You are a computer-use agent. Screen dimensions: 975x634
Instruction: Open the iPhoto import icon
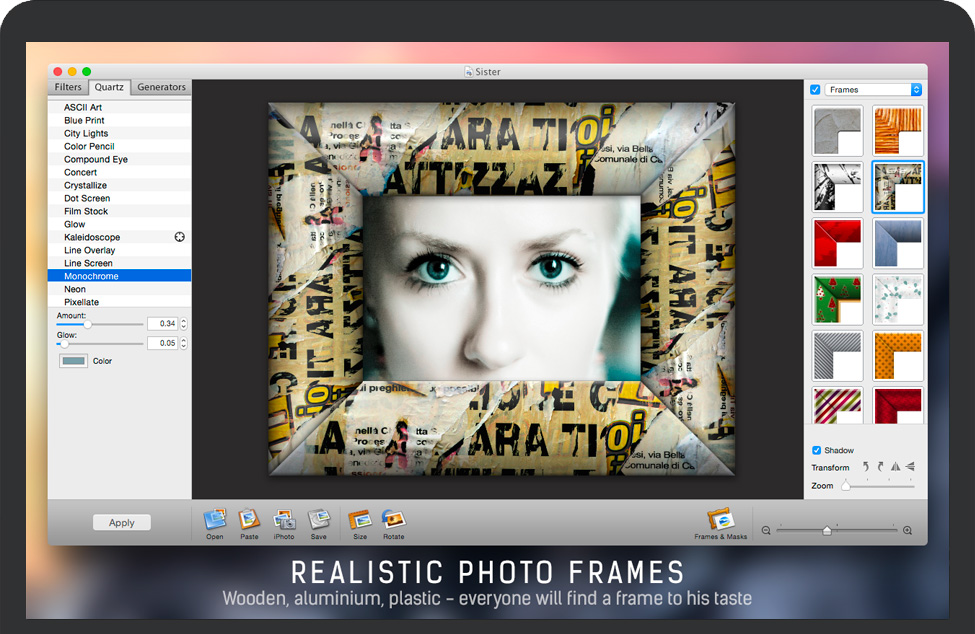[x=284, y=520]
